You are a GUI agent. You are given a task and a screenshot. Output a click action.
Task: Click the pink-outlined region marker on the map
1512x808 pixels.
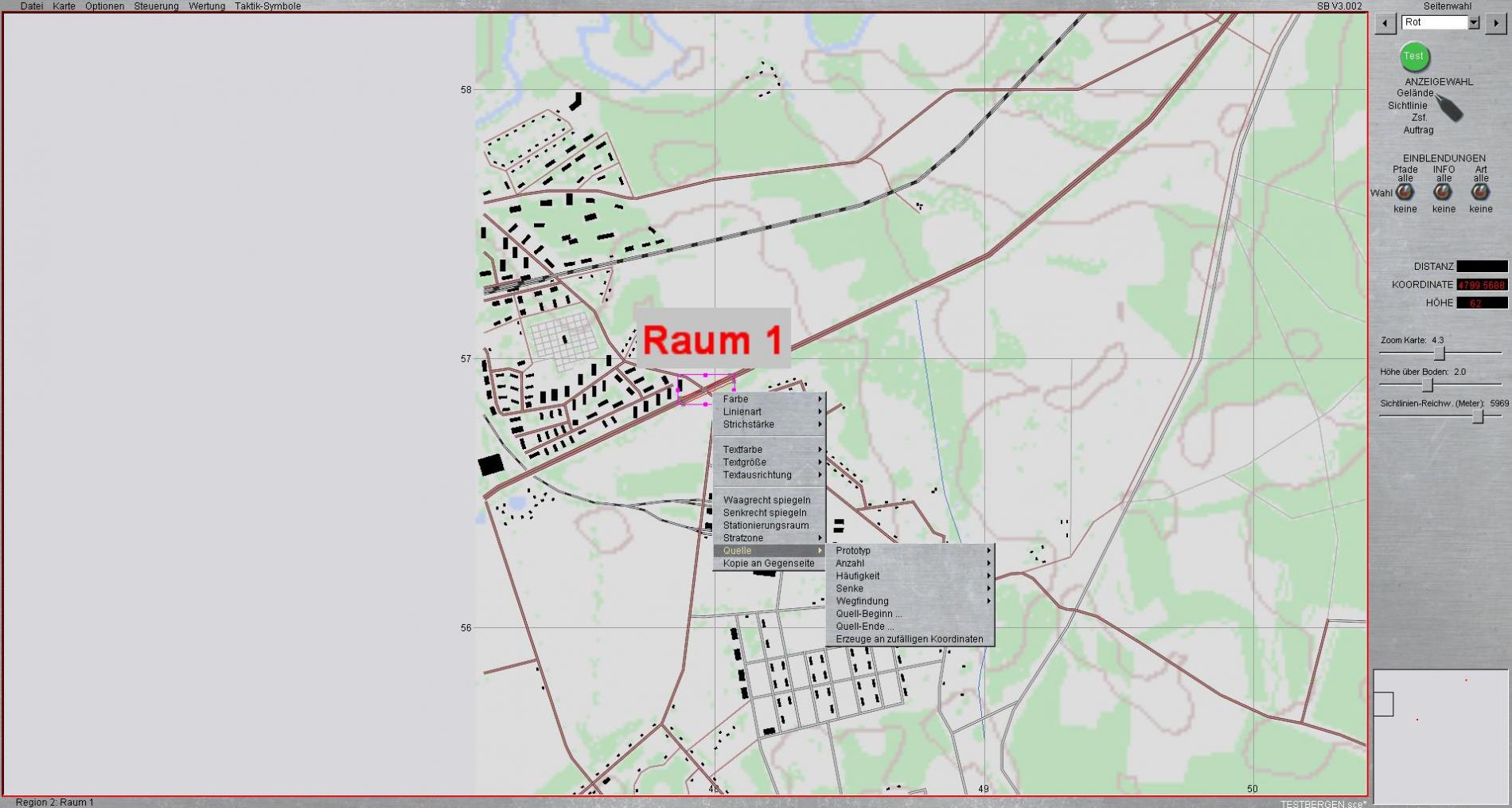pos(705,389)
